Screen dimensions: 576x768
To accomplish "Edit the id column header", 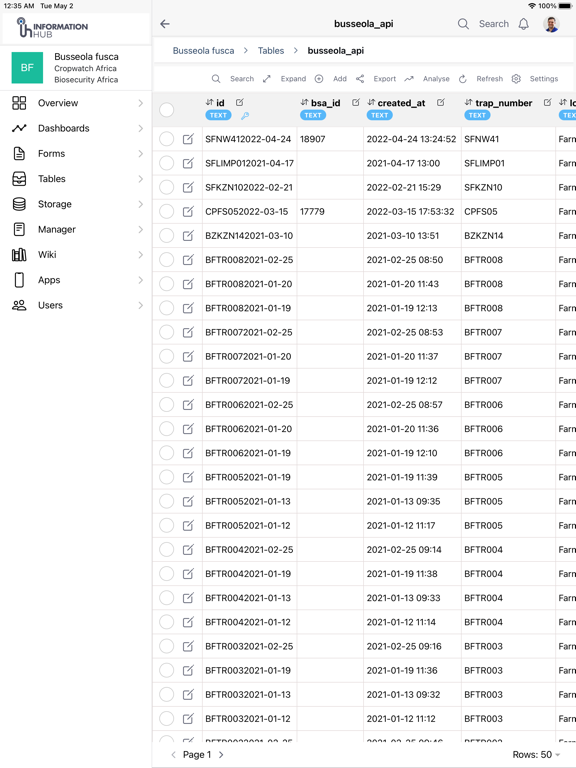I will pyautogui.click(x=240, y=102).
